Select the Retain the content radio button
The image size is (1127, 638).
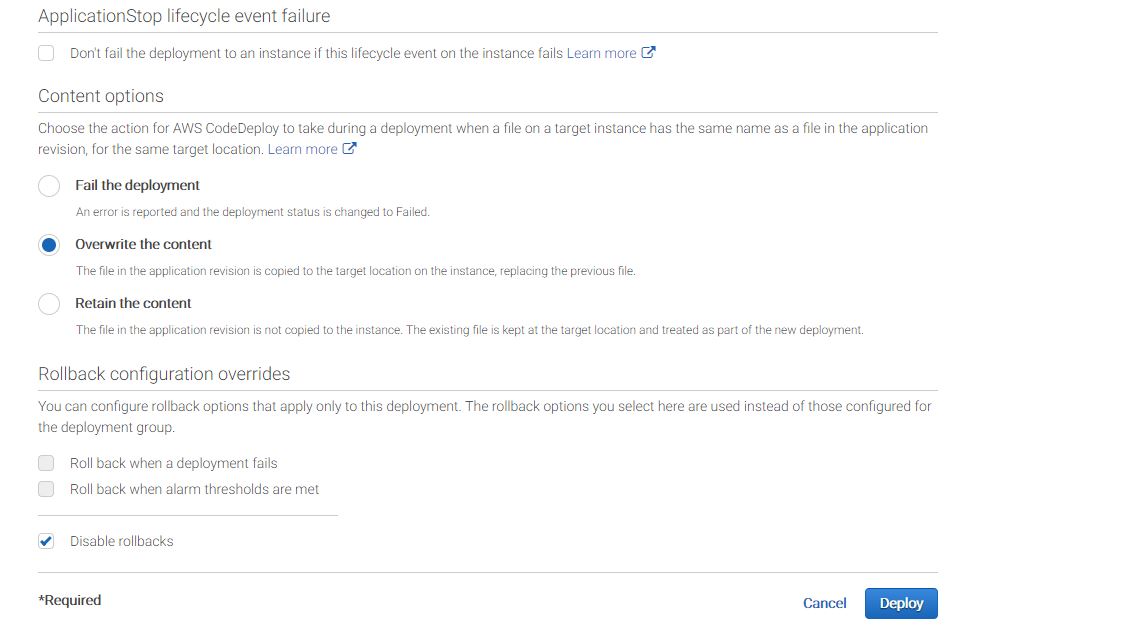[49, 304]
